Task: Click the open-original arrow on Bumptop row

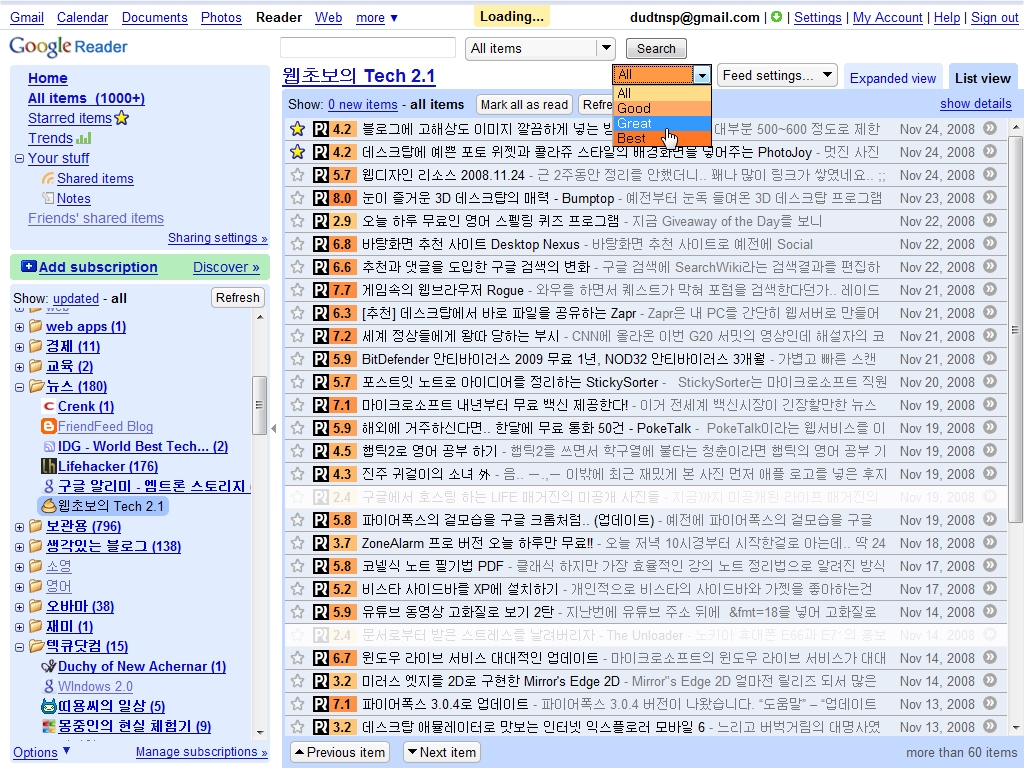Action: pyautogui.click(x=990, y=197)
